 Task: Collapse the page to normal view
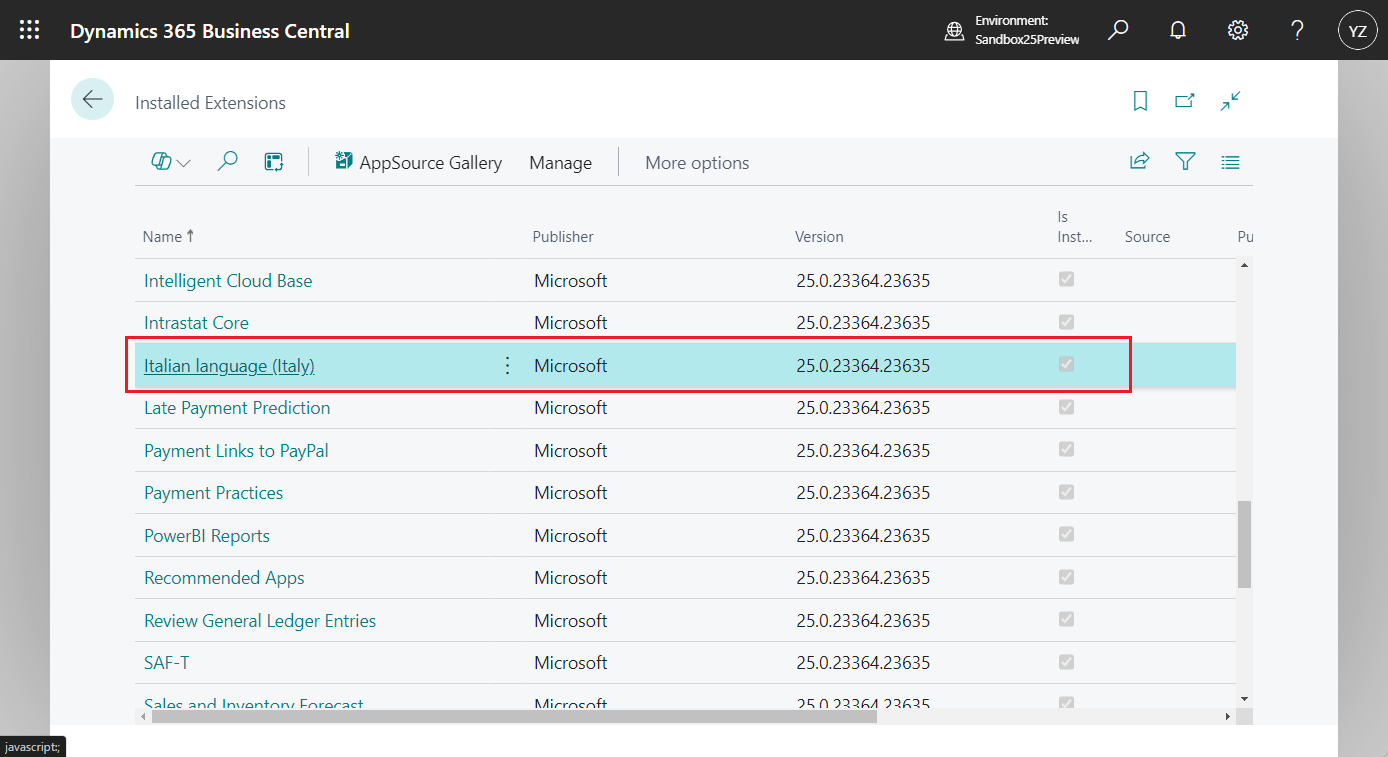tap(1230, 101)
